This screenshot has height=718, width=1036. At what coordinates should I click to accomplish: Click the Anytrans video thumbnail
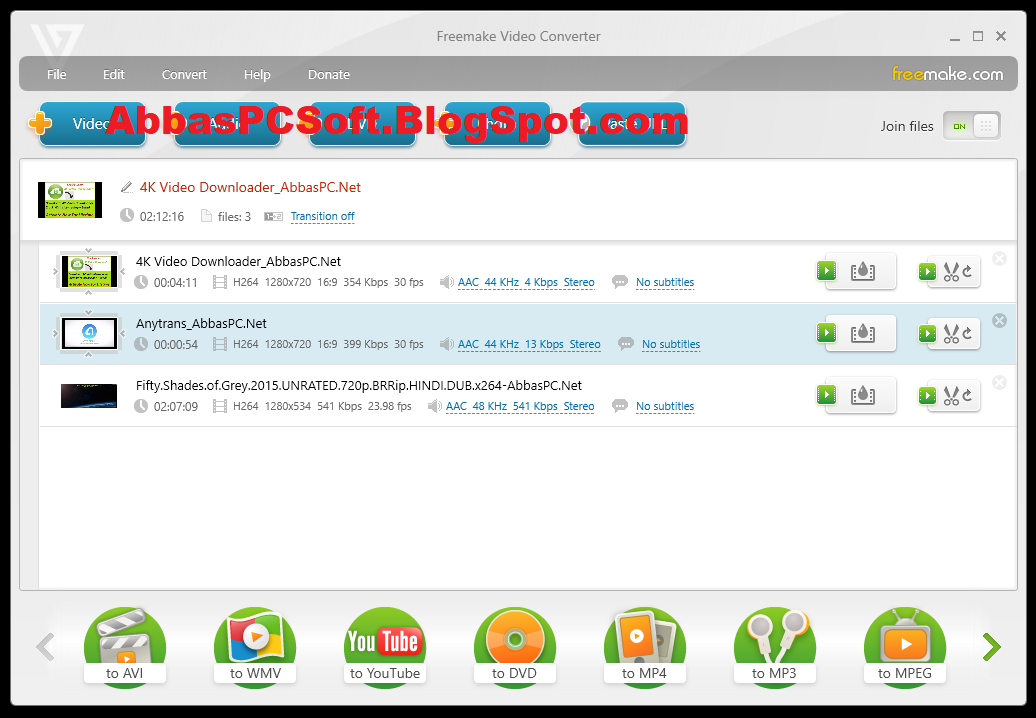click(x=89, y=334)
